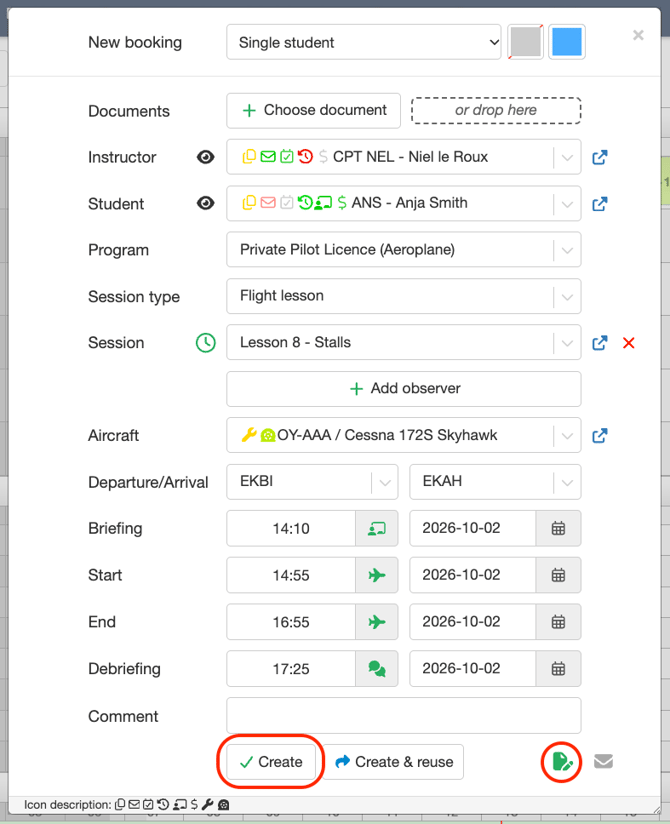
Task: Expand EKAH arrival dropdown chevron
Action: click(567, 482)
